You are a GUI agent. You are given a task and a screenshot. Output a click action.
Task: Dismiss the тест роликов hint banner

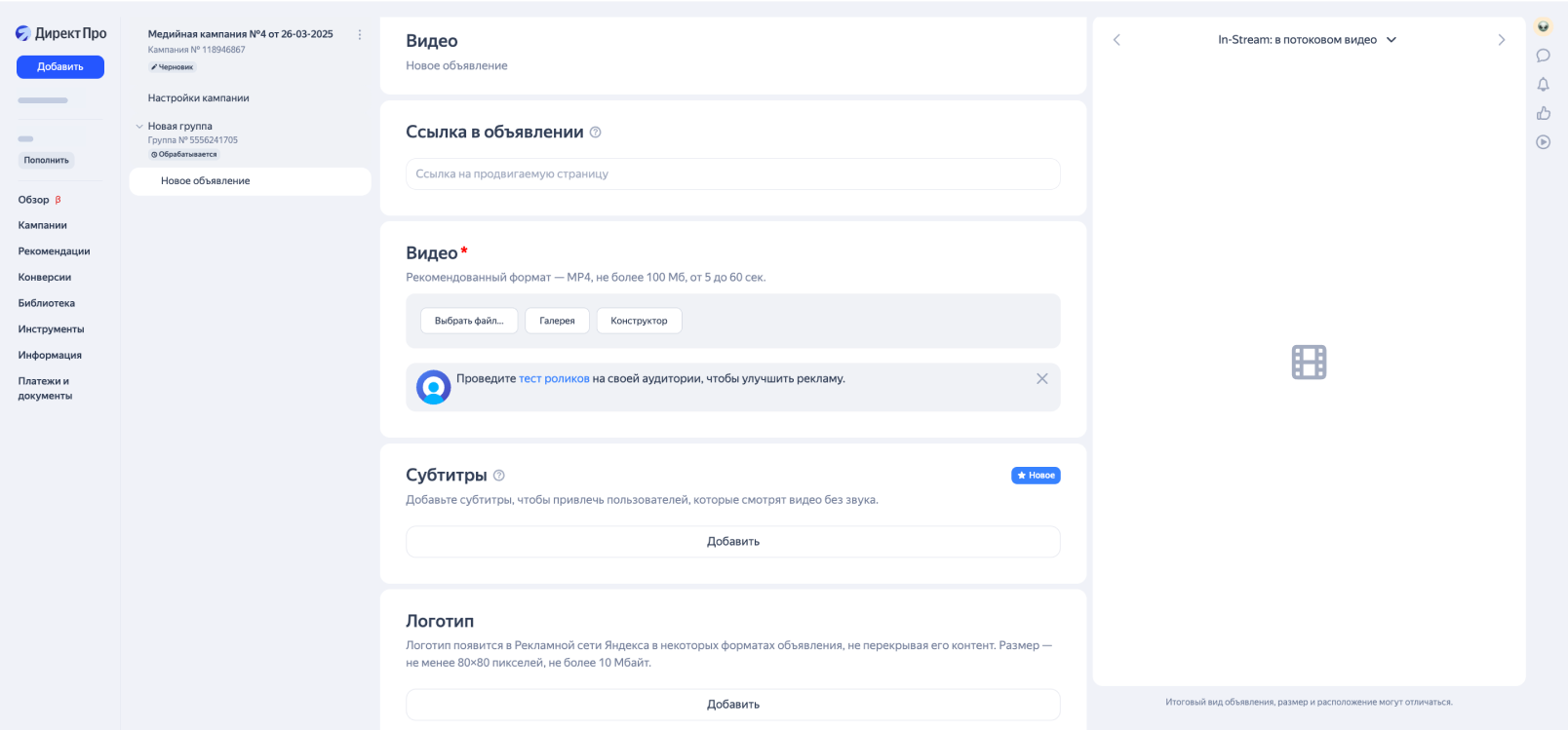(x=1042, y=378)
